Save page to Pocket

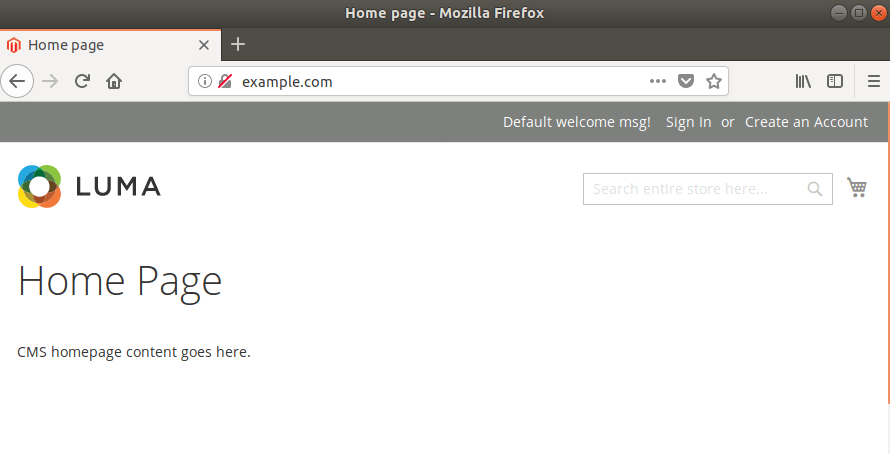(x=685, y=81)
